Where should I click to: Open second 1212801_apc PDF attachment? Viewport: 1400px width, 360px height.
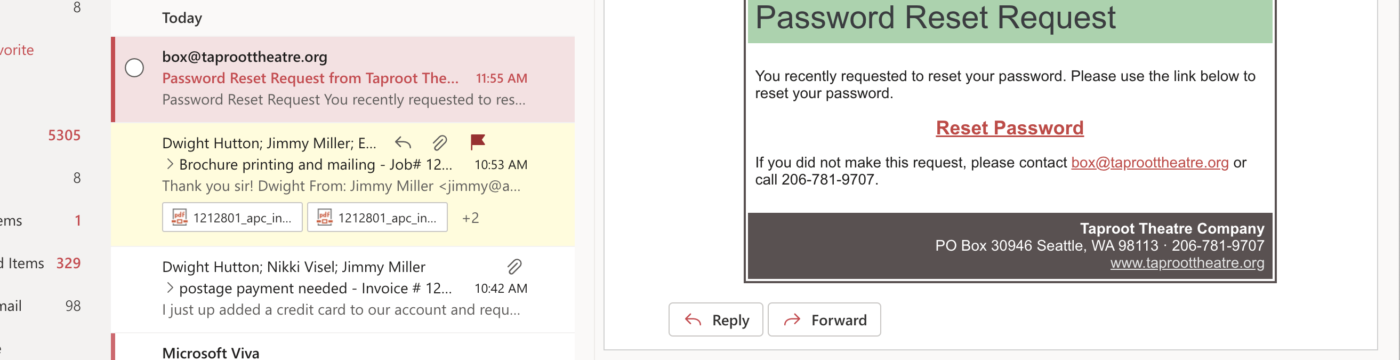tap(377, 217)
